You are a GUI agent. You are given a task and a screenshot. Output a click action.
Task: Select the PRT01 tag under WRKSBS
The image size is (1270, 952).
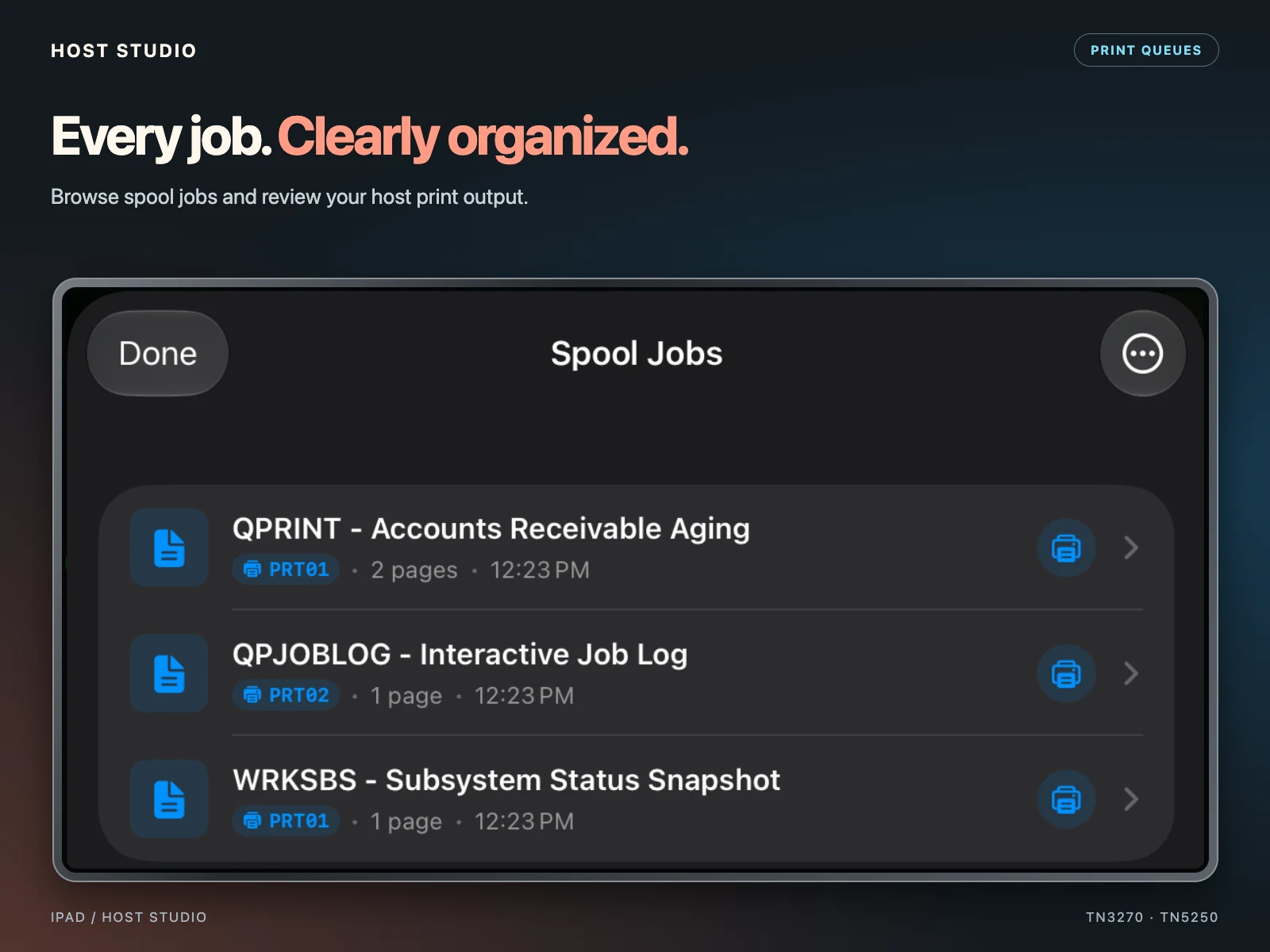point(287,821)
